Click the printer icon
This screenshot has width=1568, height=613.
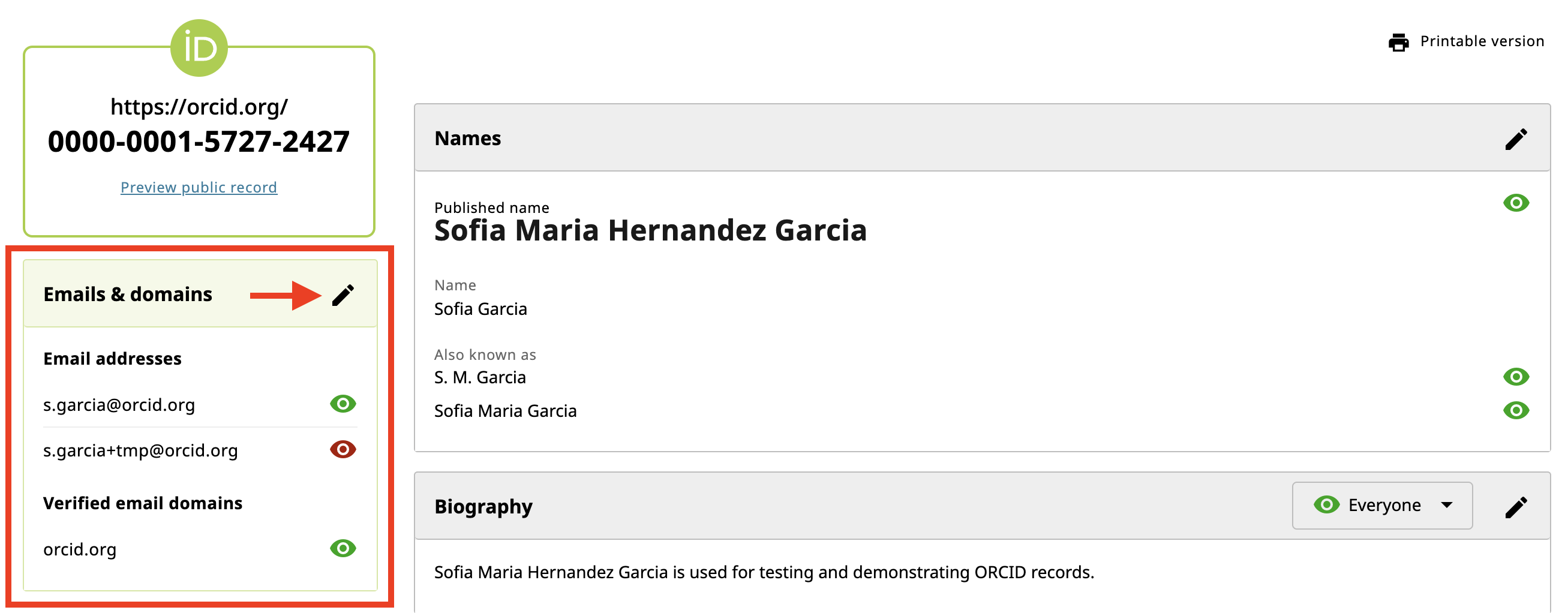coord(1398,42)
